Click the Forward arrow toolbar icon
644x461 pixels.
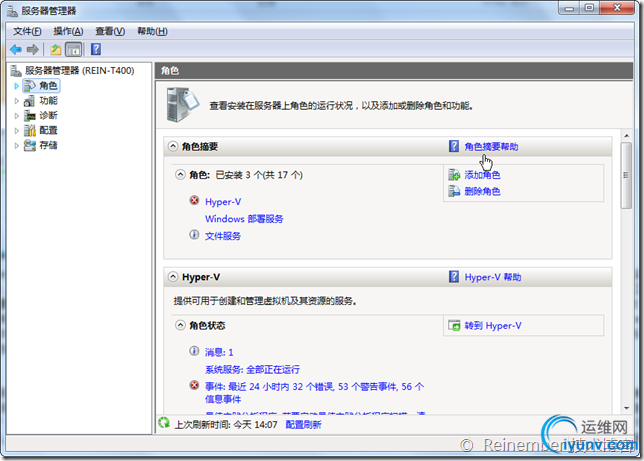[32, 50]
